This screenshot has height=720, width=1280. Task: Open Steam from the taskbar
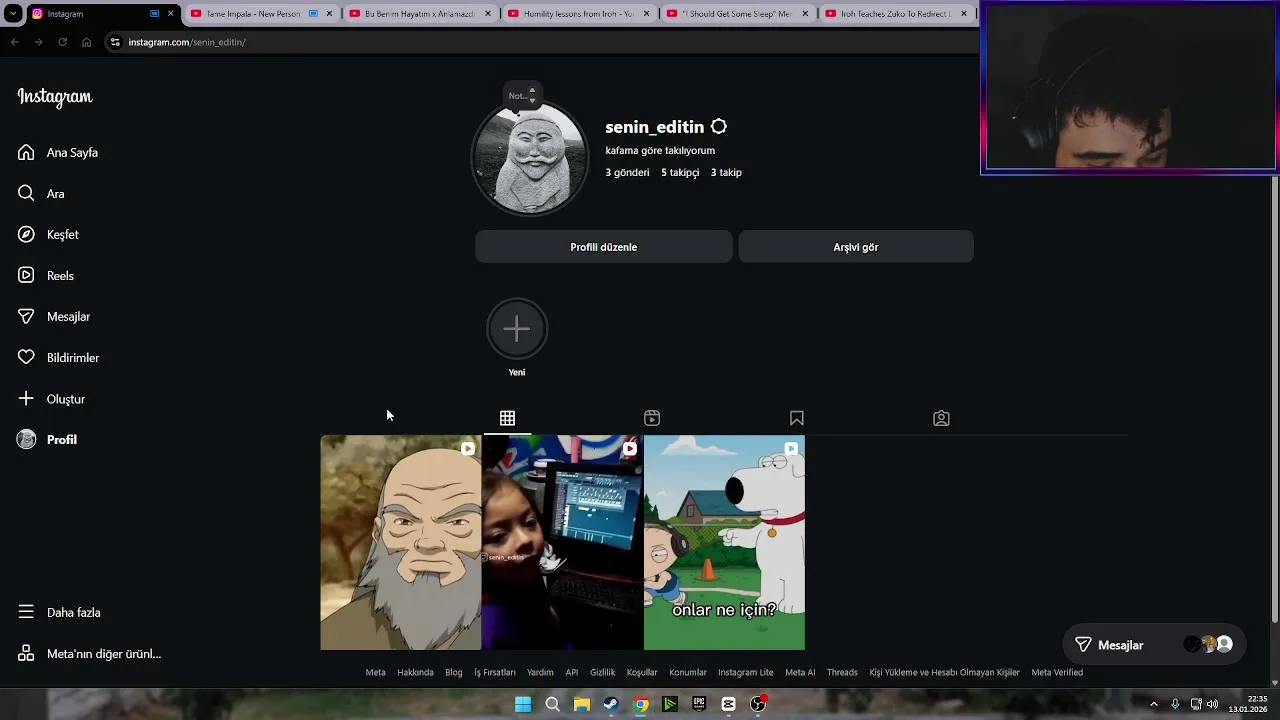click(x=610, y=704)
